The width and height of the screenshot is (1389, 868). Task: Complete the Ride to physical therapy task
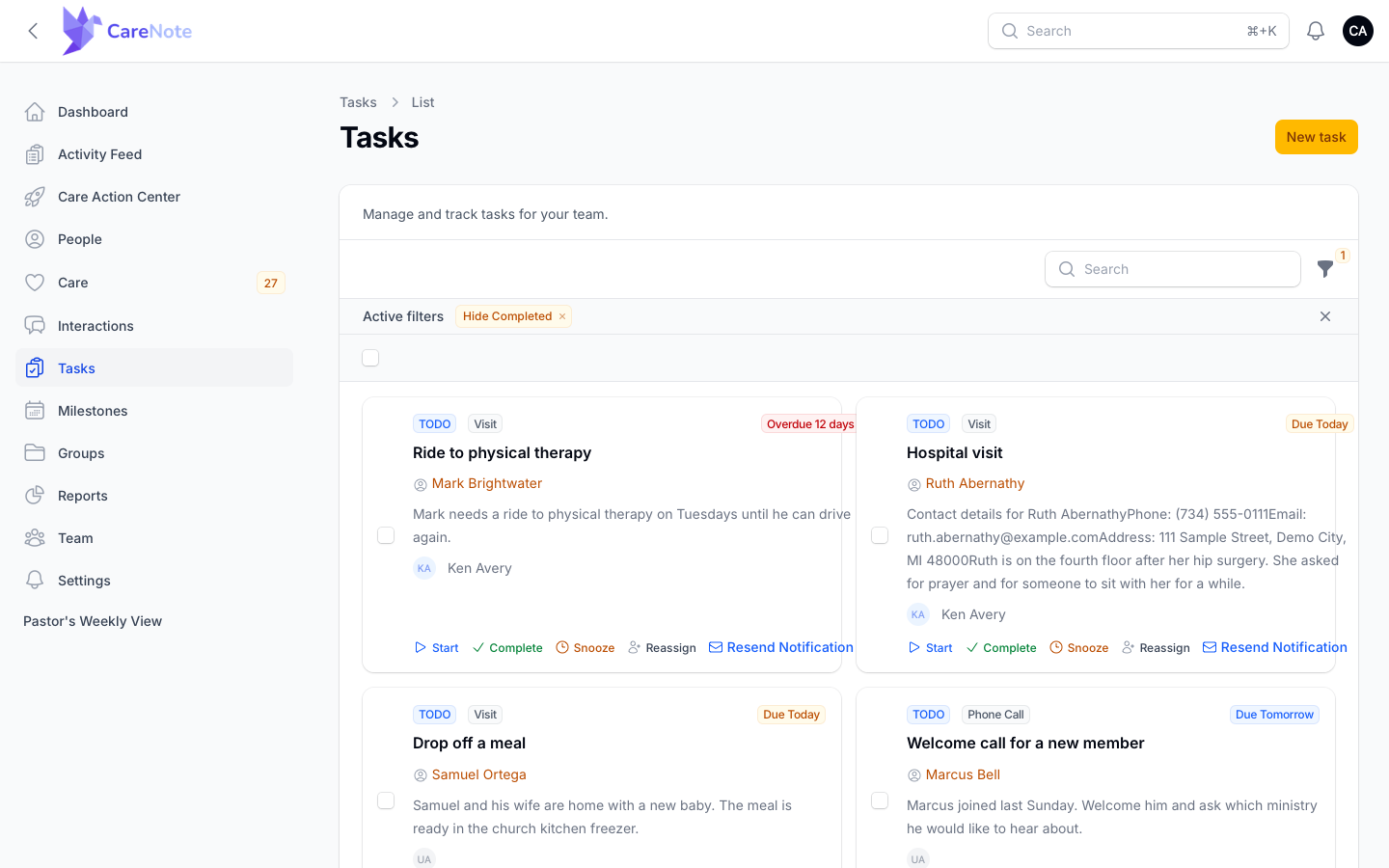(507, 648)
